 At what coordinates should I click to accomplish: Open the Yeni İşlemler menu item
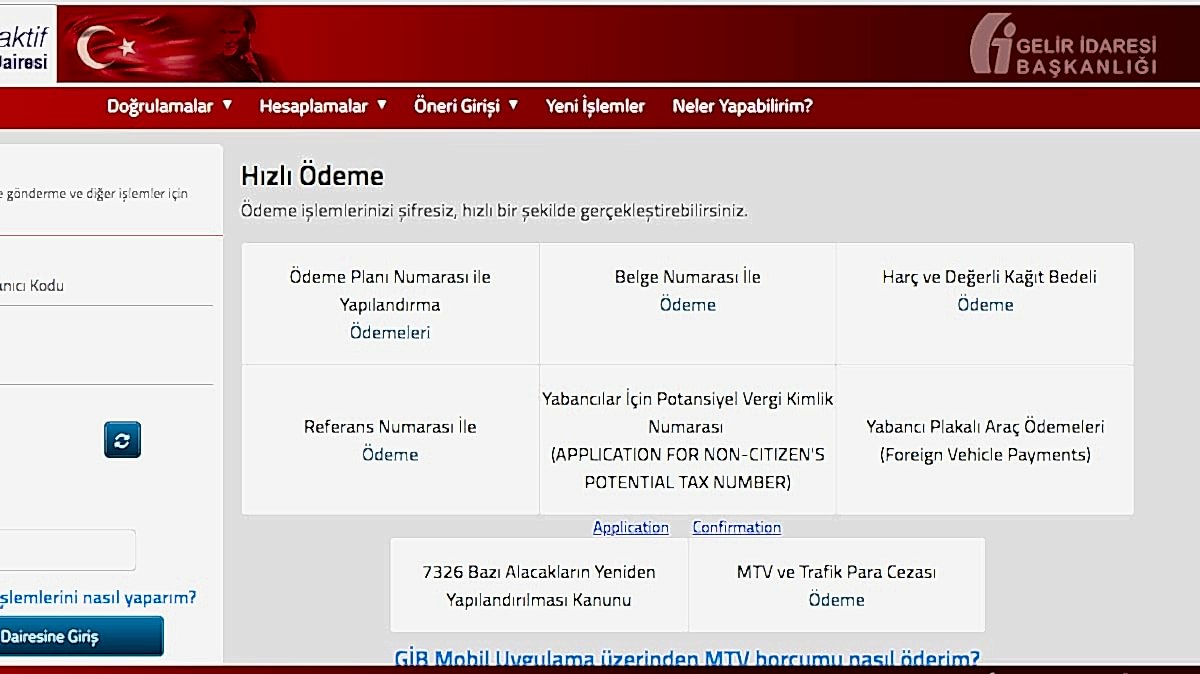[595, 106]
